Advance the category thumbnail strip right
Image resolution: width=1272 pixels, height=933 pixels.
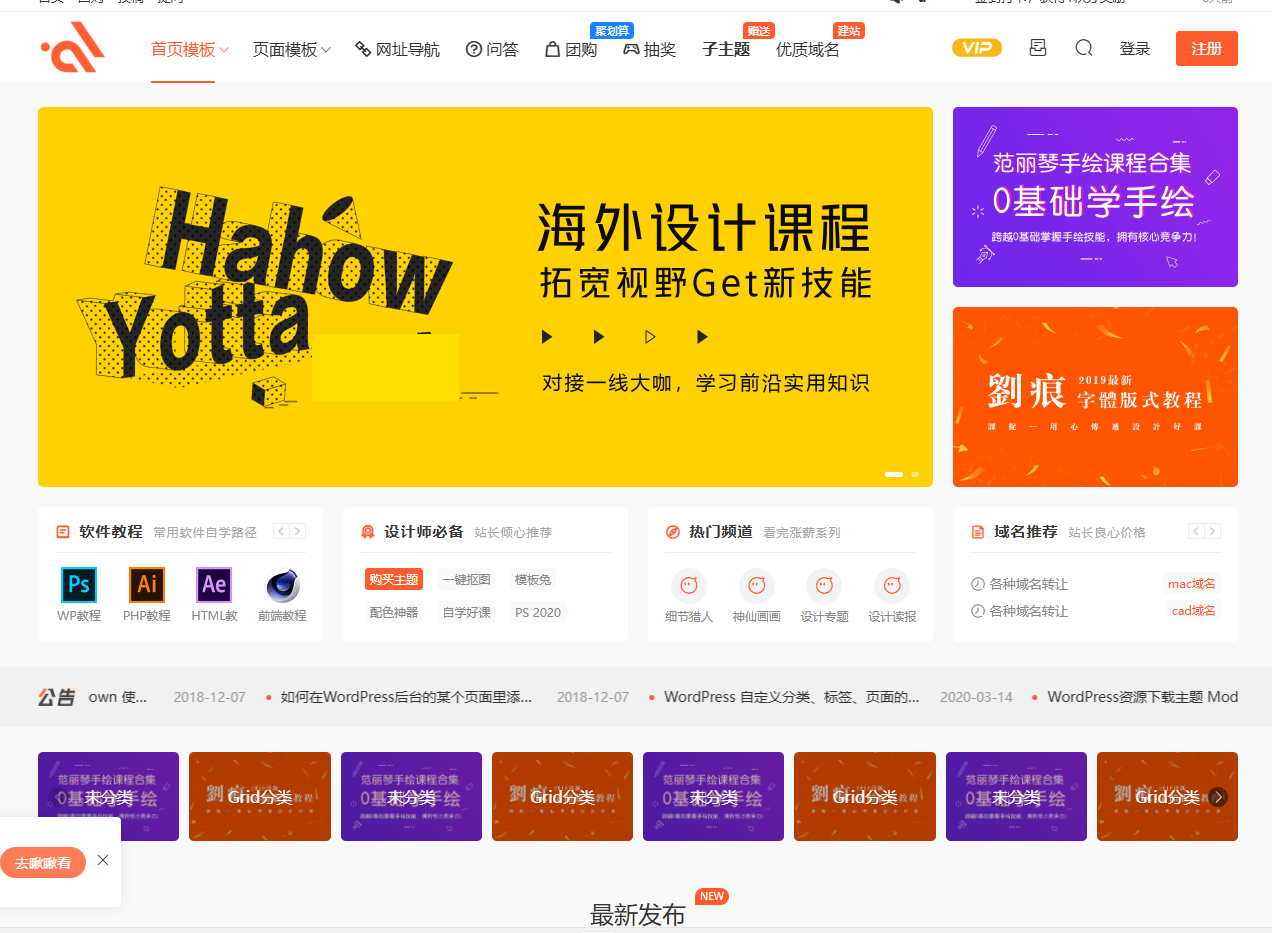coord(1218,797)
